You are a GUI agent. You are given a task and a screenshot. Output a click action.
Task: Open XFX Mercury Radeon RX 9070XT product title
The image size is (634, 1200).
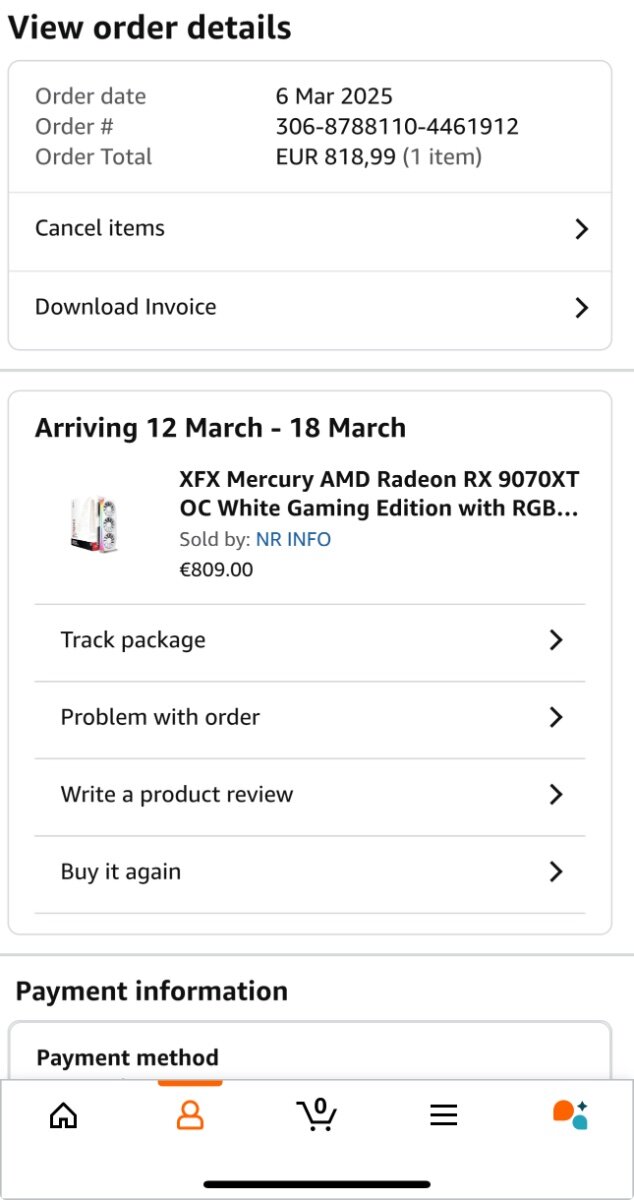pos(378,493)
